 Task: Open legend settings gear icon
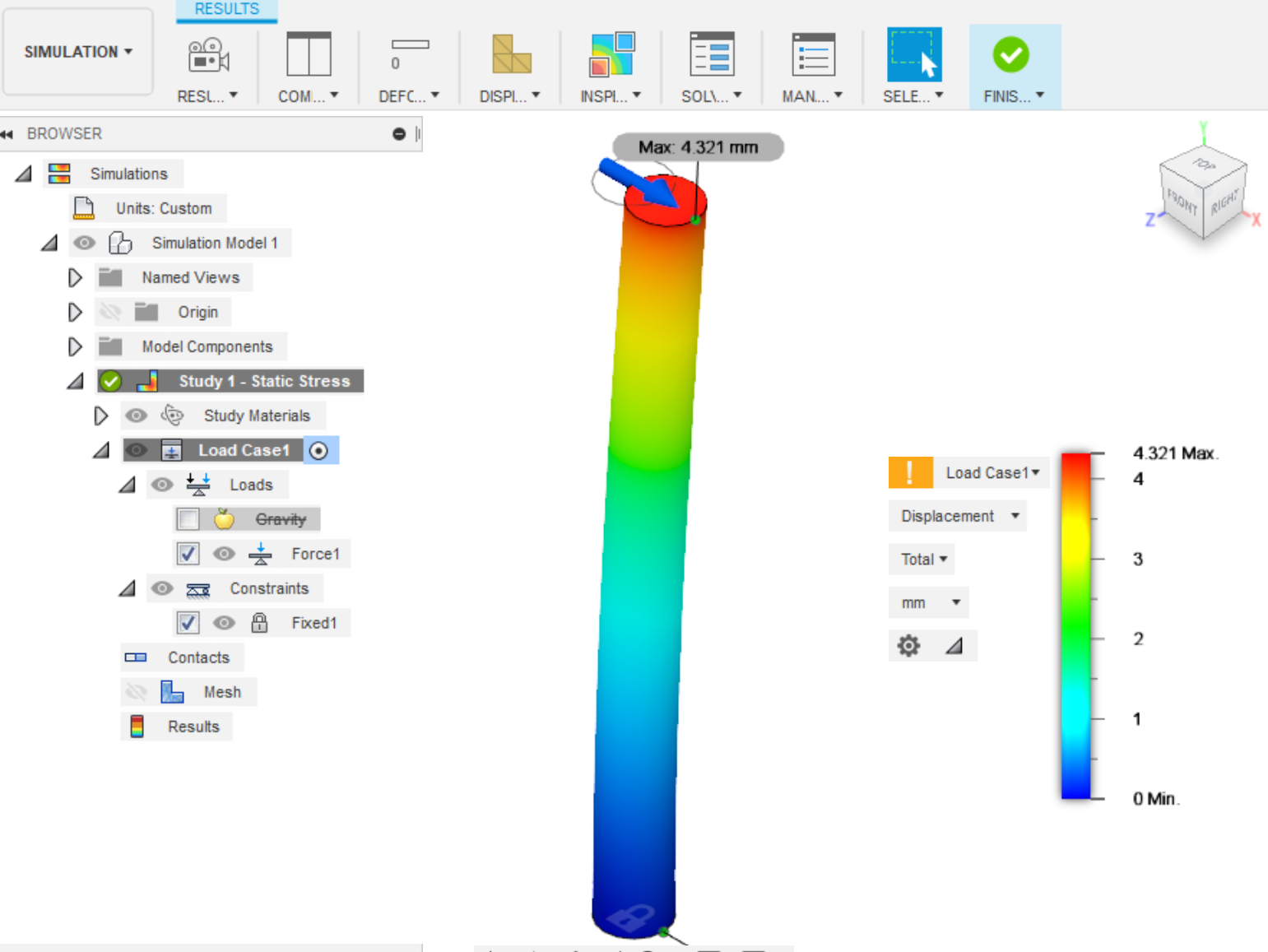point(908,646)
